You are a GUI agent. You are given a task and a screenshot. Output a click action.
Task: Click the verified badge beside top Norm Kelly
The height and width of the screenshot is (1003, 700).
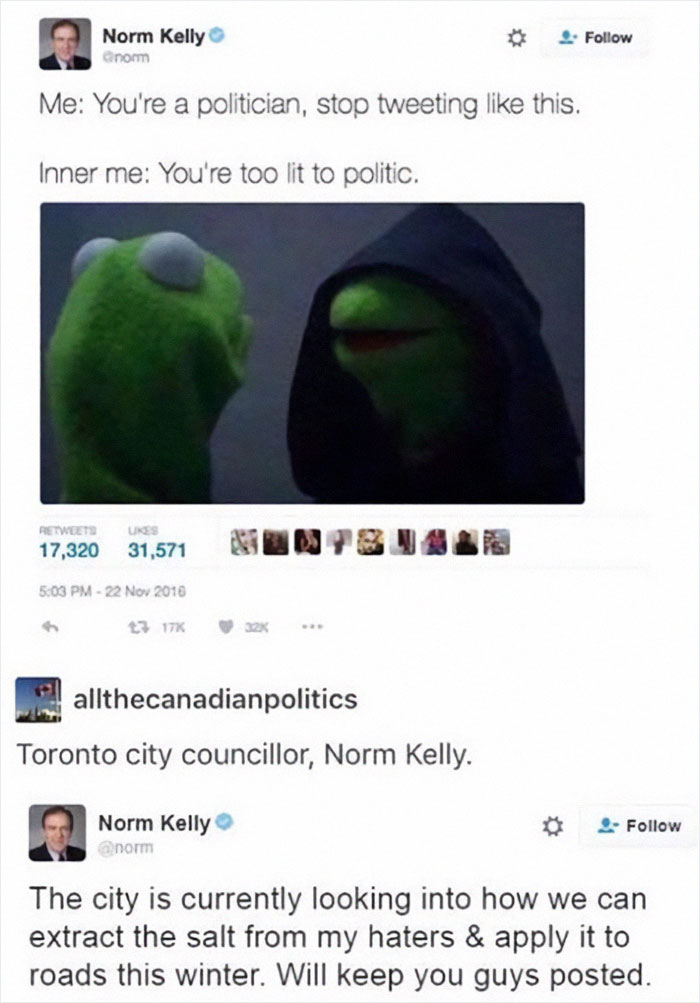(217, 36)
